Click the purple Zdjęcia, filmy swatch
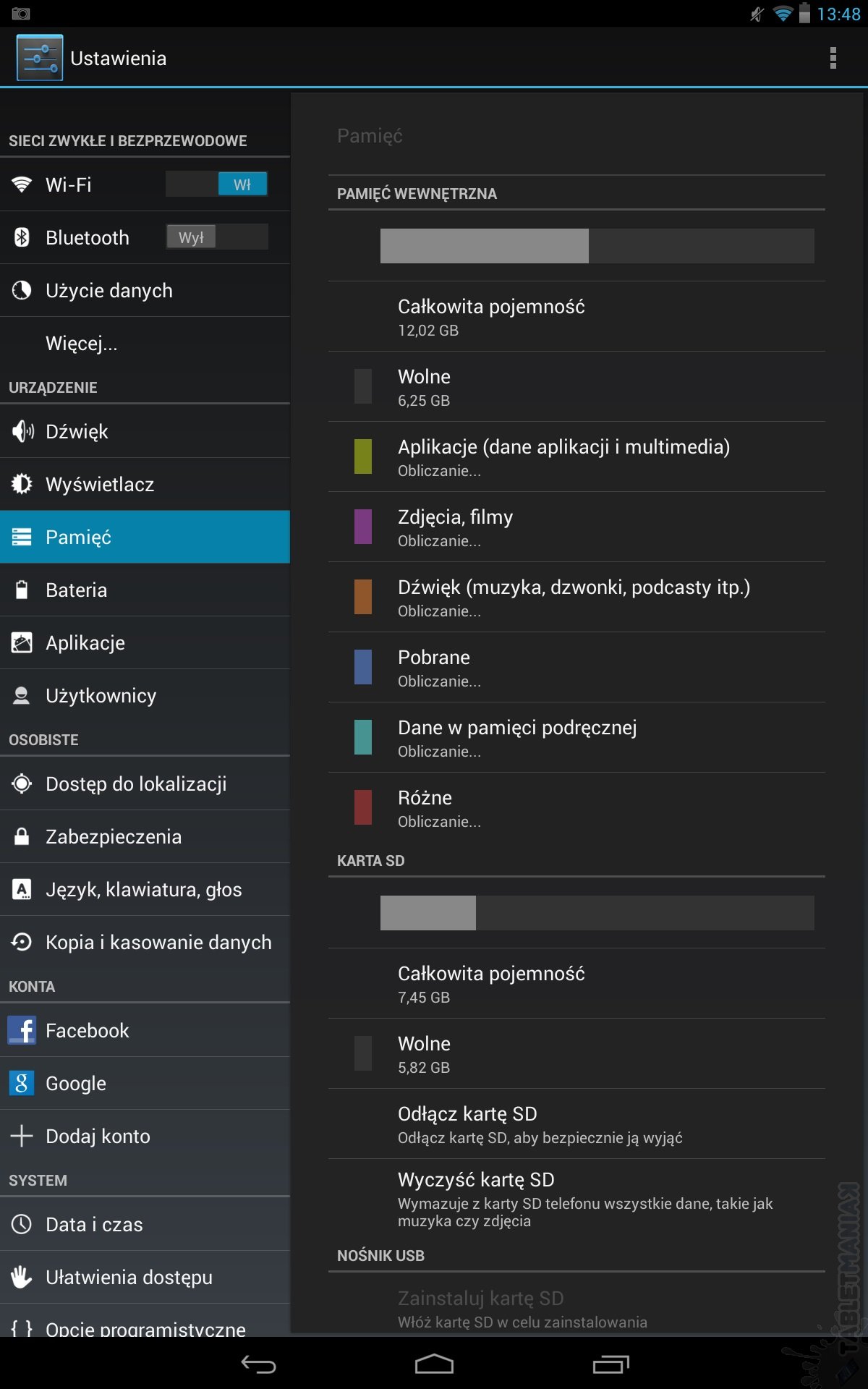This screenshot has width=868, height=1389. (x=363, y=527)
